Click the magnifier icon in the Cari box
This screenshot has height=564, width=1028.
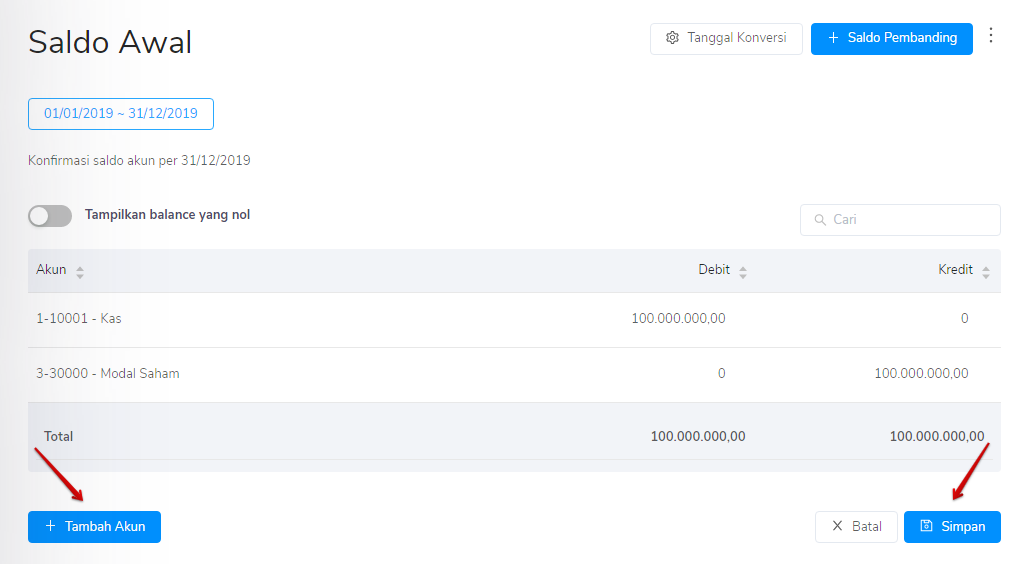point(820,220)
